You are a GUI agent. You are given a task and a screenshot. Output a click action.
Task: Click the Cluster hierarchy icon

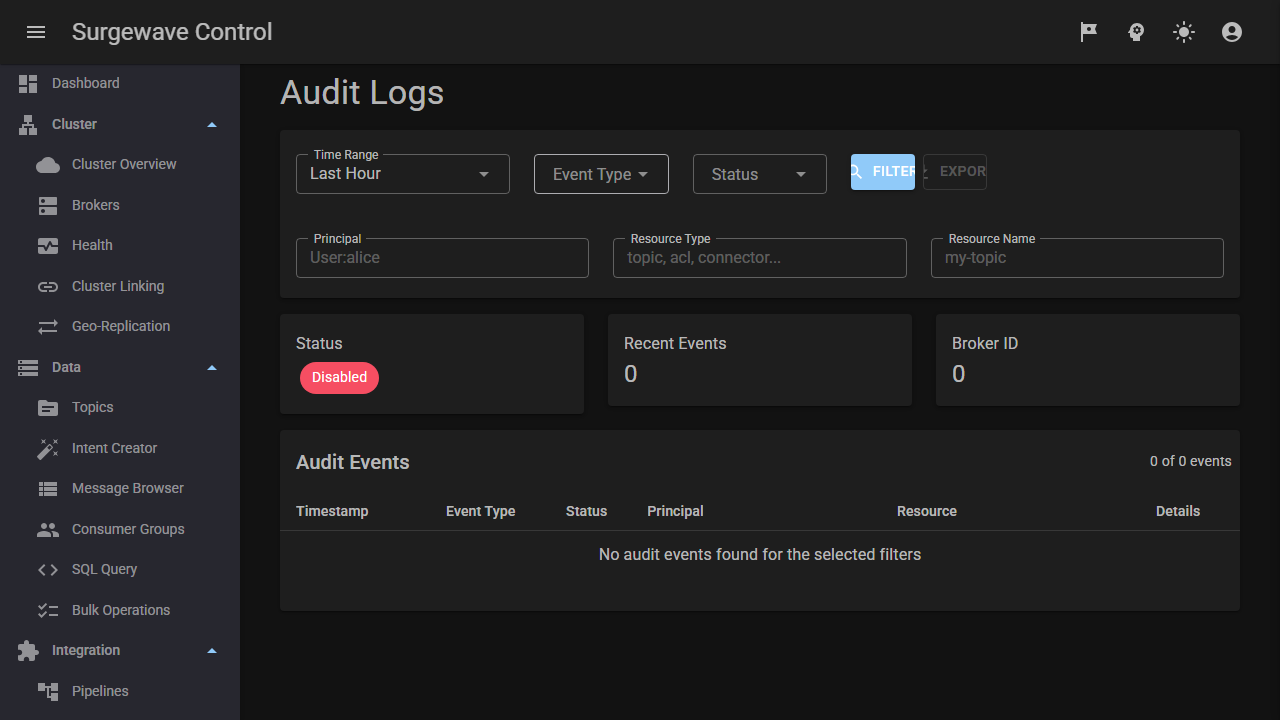pos(28,125)
